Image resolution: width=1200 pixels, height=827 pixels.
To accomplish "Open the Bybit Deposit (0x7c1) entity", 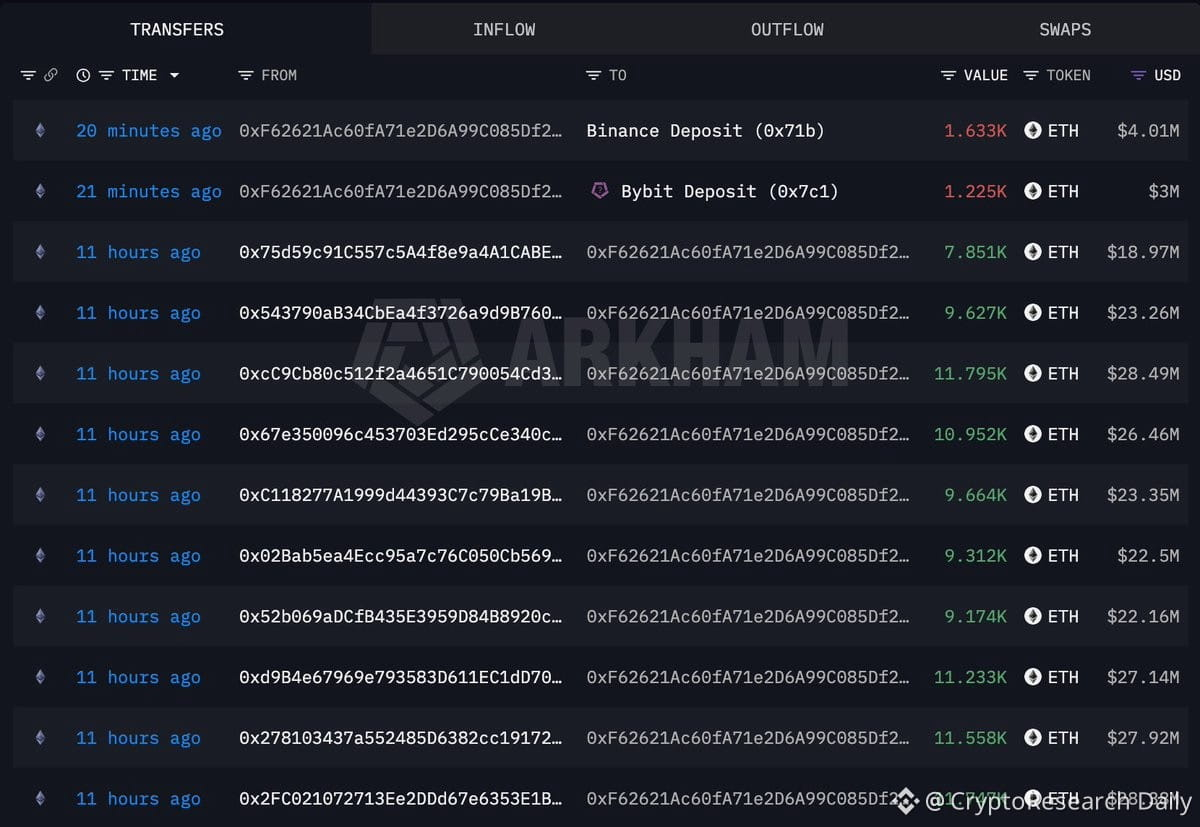I will coord(729,192).
